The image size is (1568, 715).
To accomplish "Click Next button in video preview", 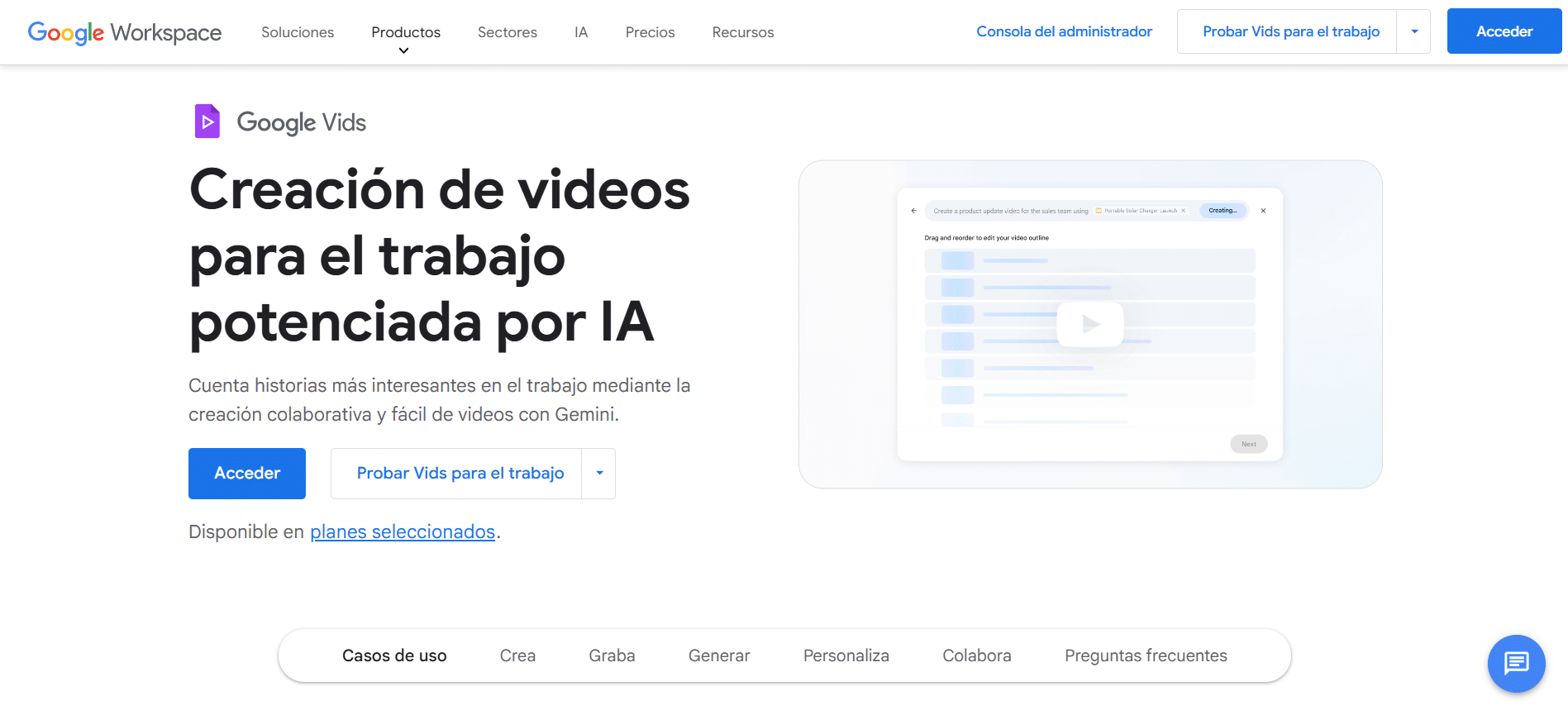I will click(x=1249, y=444).
